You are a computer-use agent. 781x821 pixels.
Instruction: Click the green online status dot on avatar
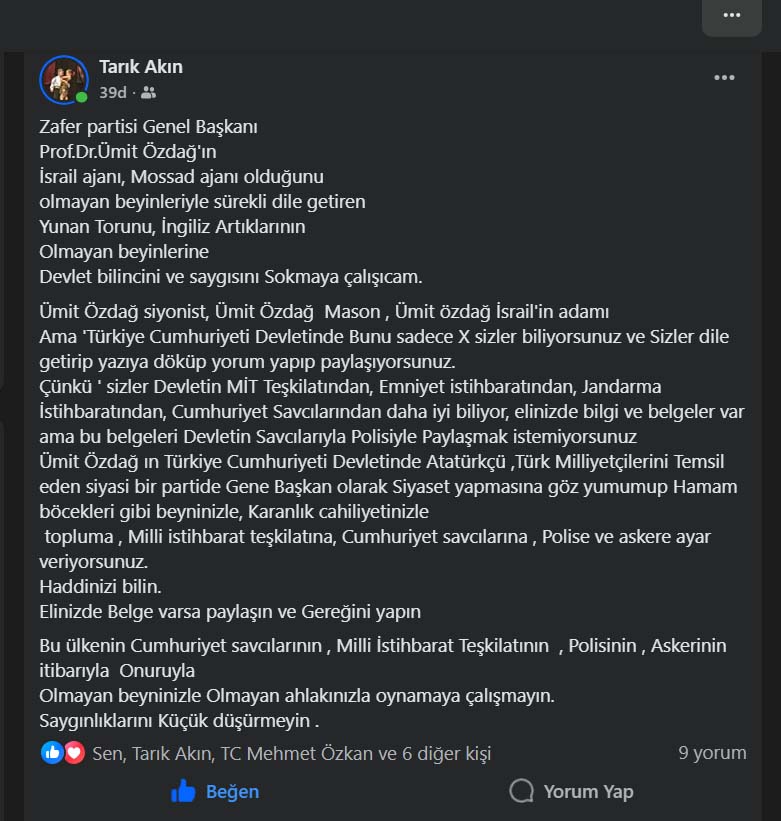pyautogui.click(x=81, y=97)
